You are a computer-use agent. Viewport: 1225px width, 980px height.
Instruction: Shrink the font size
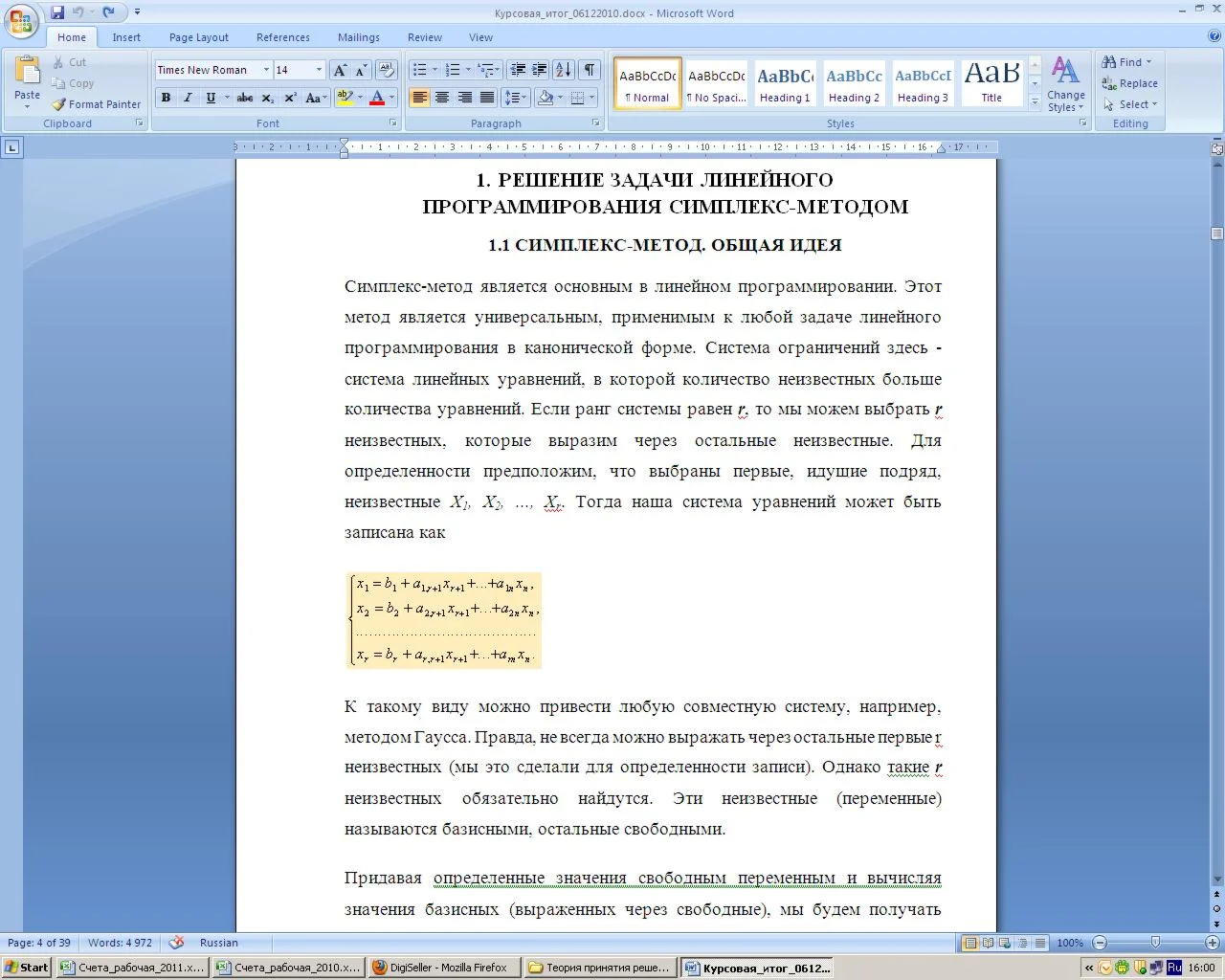(x=361, y=70)
